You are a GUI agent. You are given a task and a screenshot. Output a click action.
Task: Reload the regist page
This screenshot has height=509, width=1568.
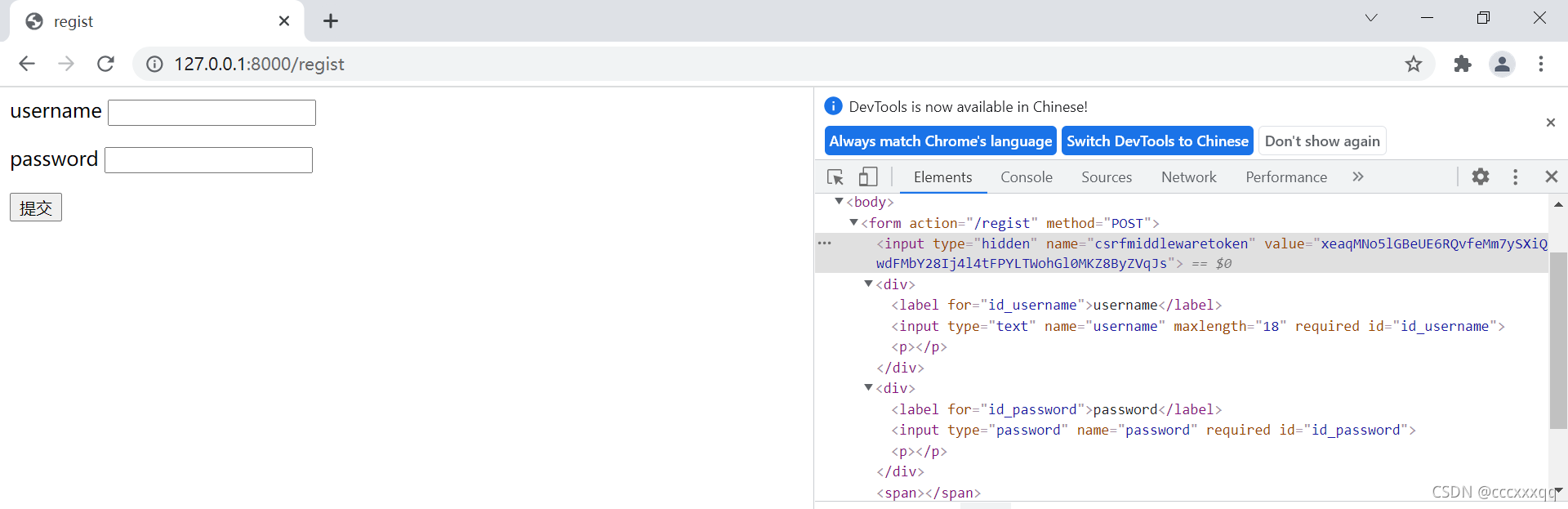105,64
